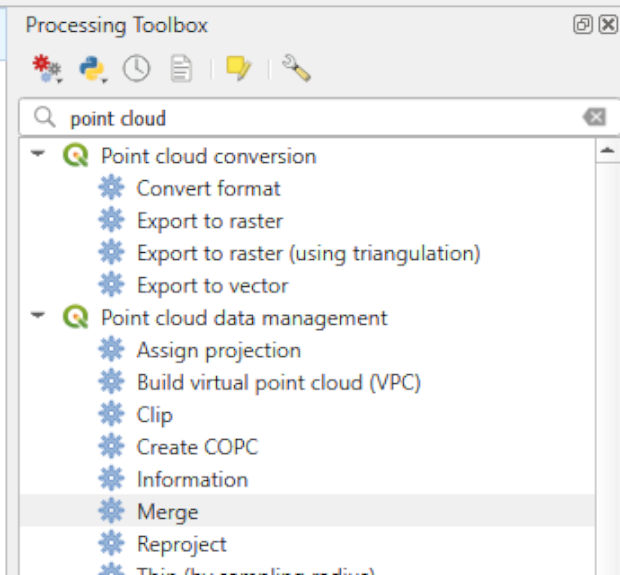Viewport: 620px width, 575px height.
Task: Float the Processing Toolbox panel
Action: point(583,25)
